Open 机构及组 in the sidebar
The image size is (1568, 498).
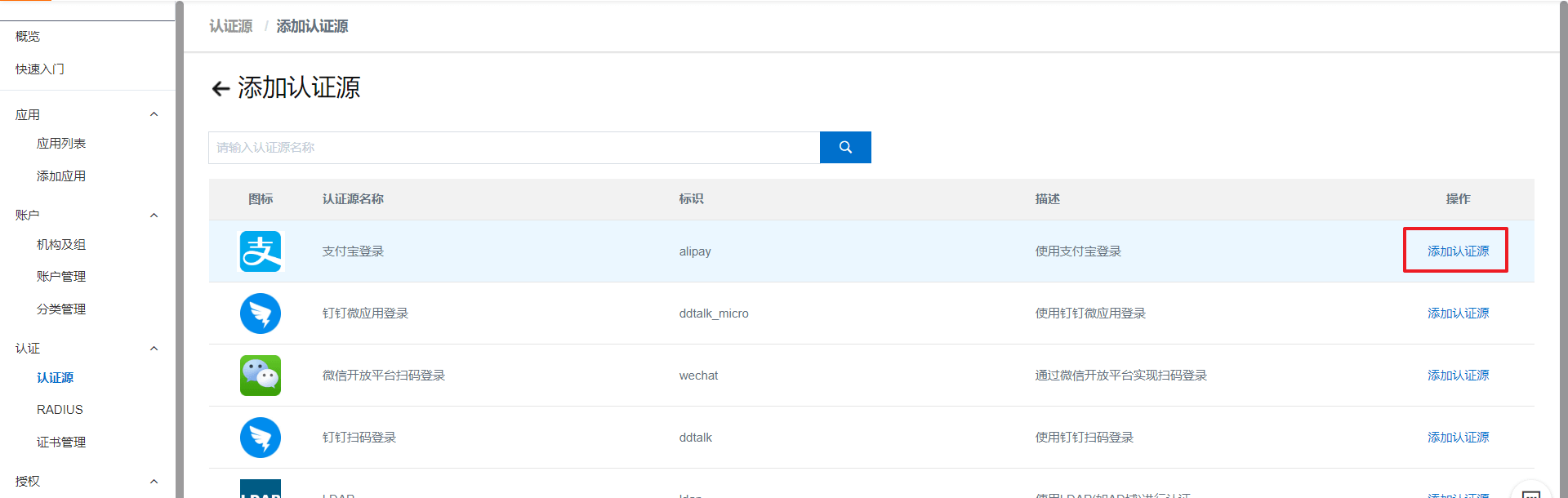point(61,245)
